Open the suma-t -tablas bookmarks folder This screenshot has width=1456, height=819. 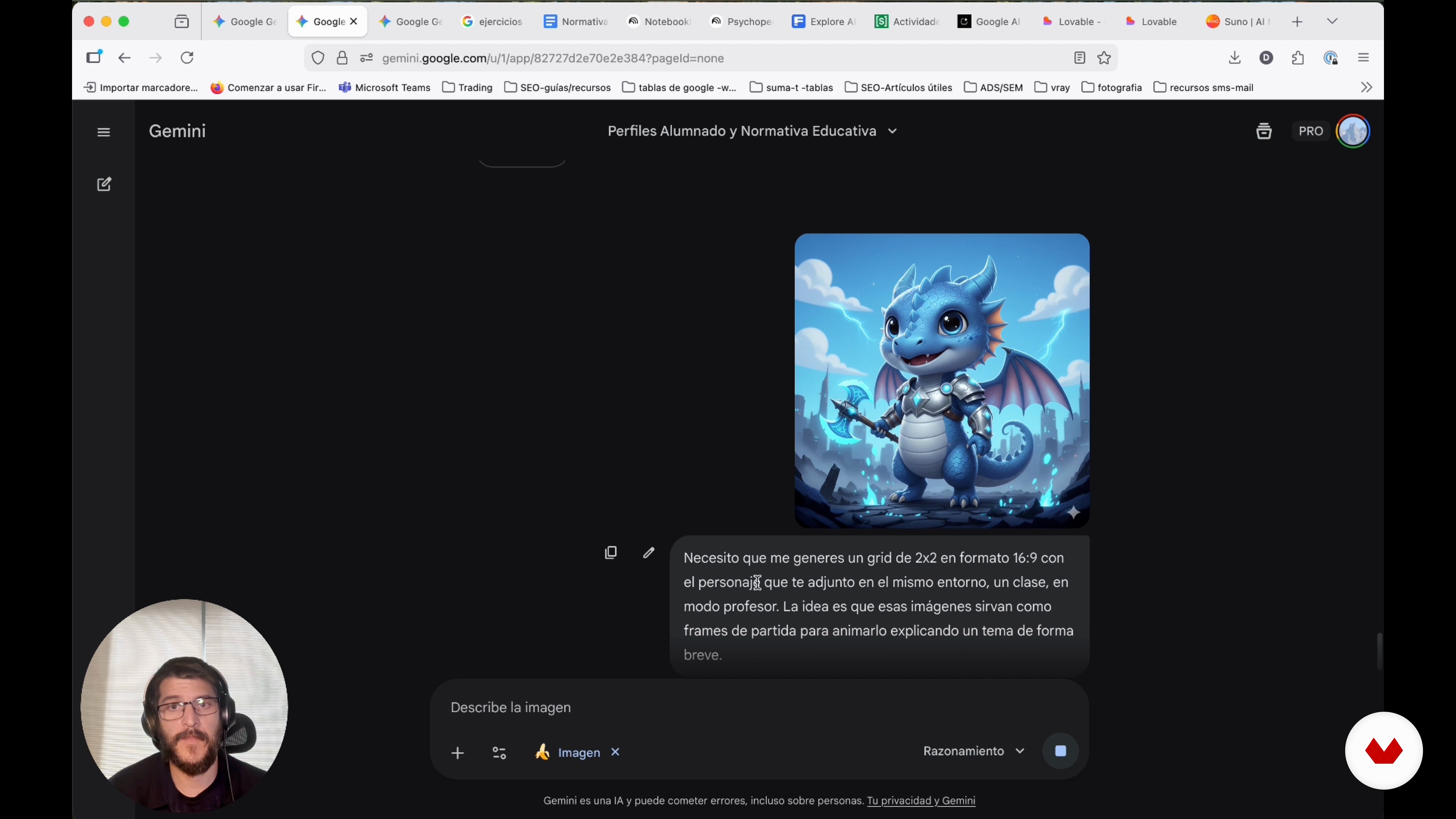(791, 87)
